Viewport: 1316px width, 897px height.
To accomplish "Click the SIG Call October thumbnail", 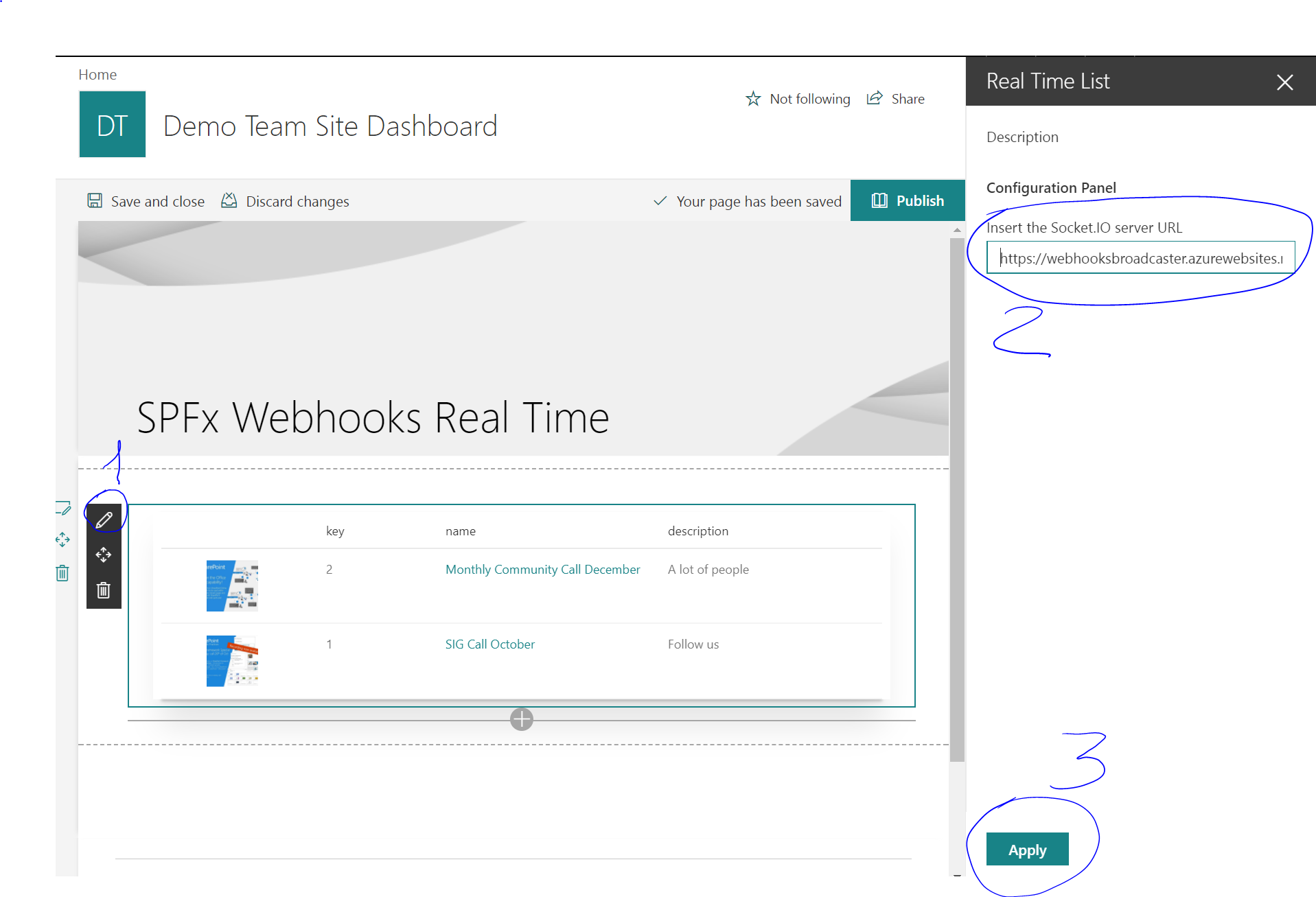I will [232, 660].
